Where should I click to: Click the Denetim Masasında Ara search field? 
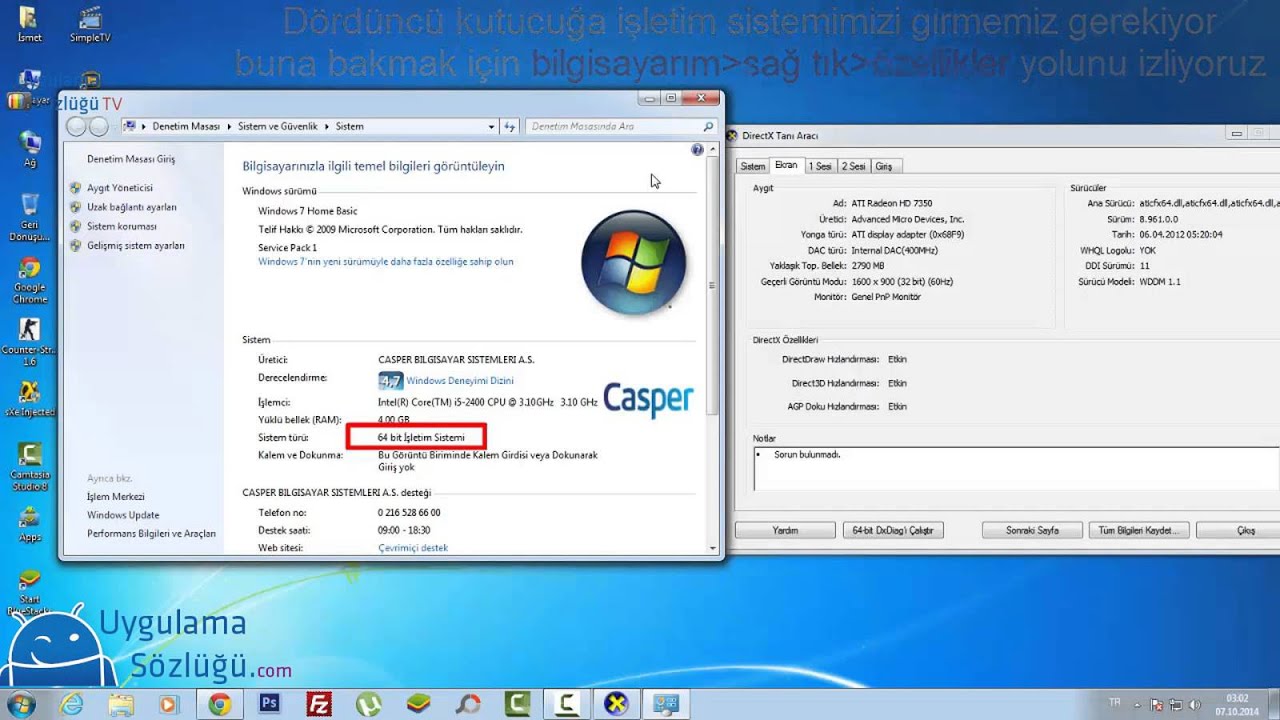[x=622, y=127]
